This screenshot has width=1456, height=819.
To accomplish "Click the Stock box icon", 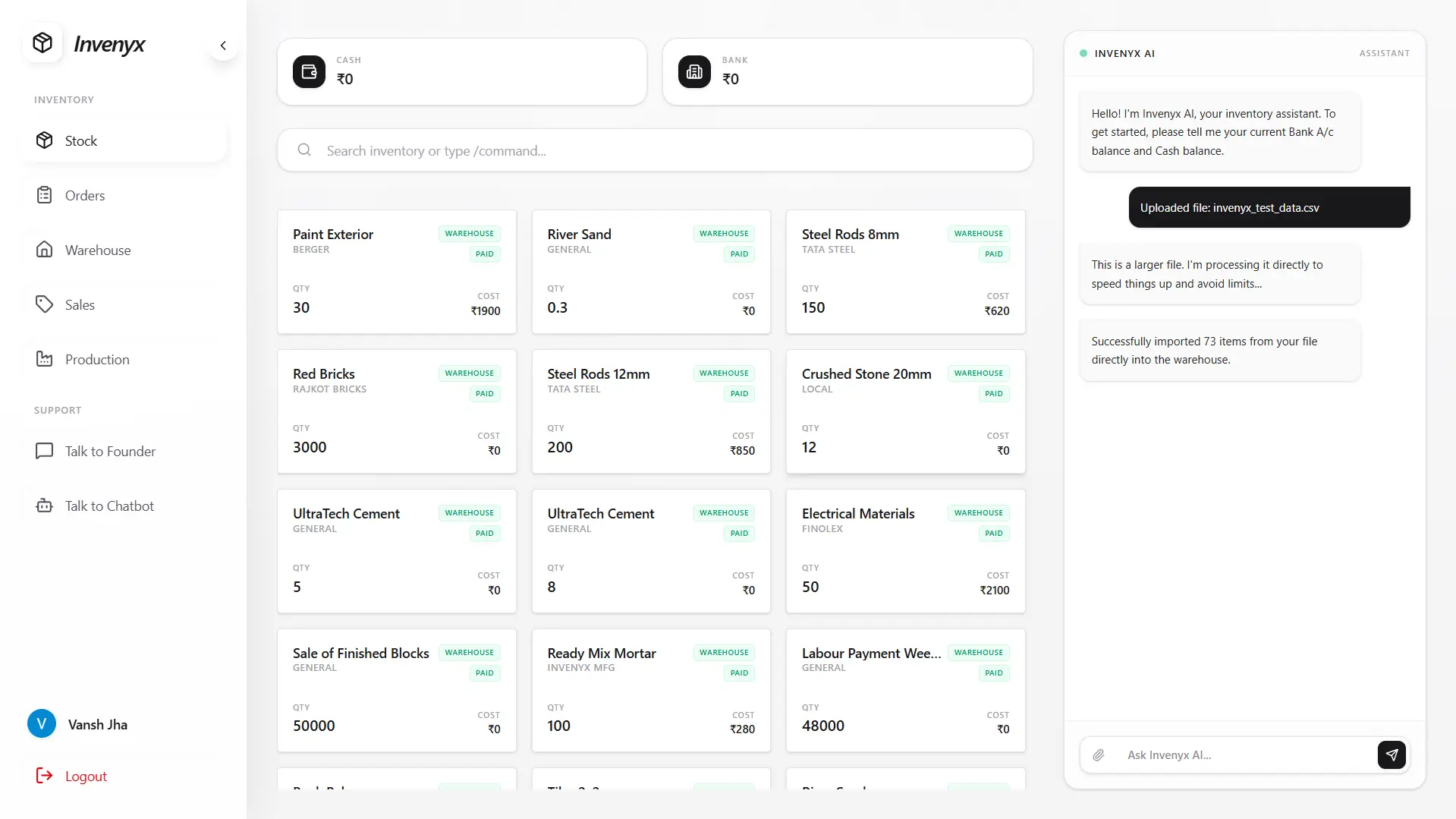I will click(x=45, y=140).
